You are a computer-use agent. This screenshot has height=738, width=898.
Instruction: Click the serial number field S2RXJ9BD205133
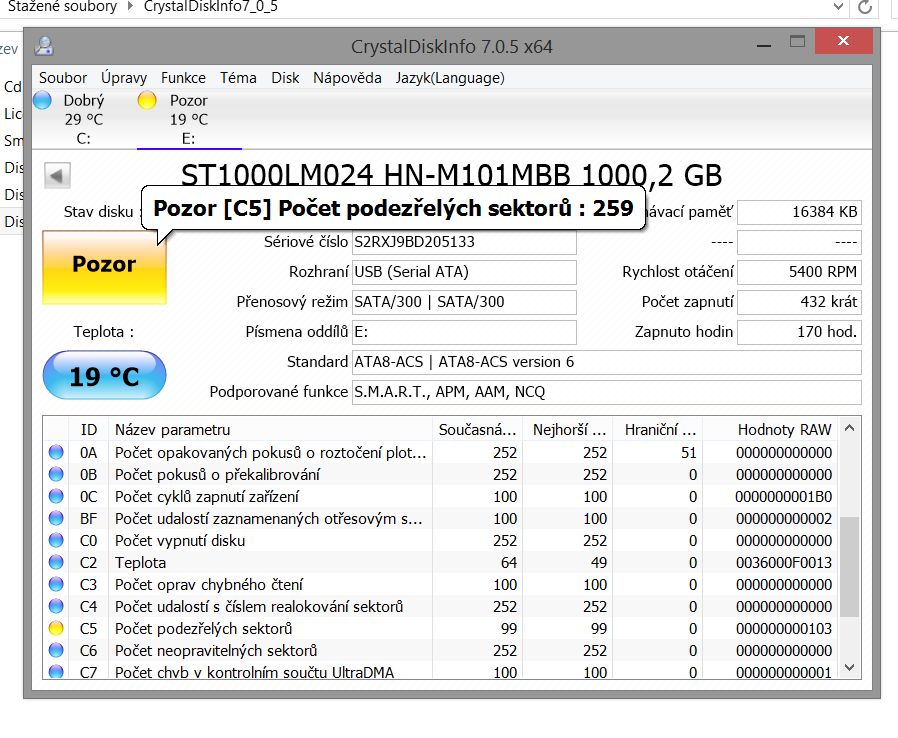click(x=464, y=242)
